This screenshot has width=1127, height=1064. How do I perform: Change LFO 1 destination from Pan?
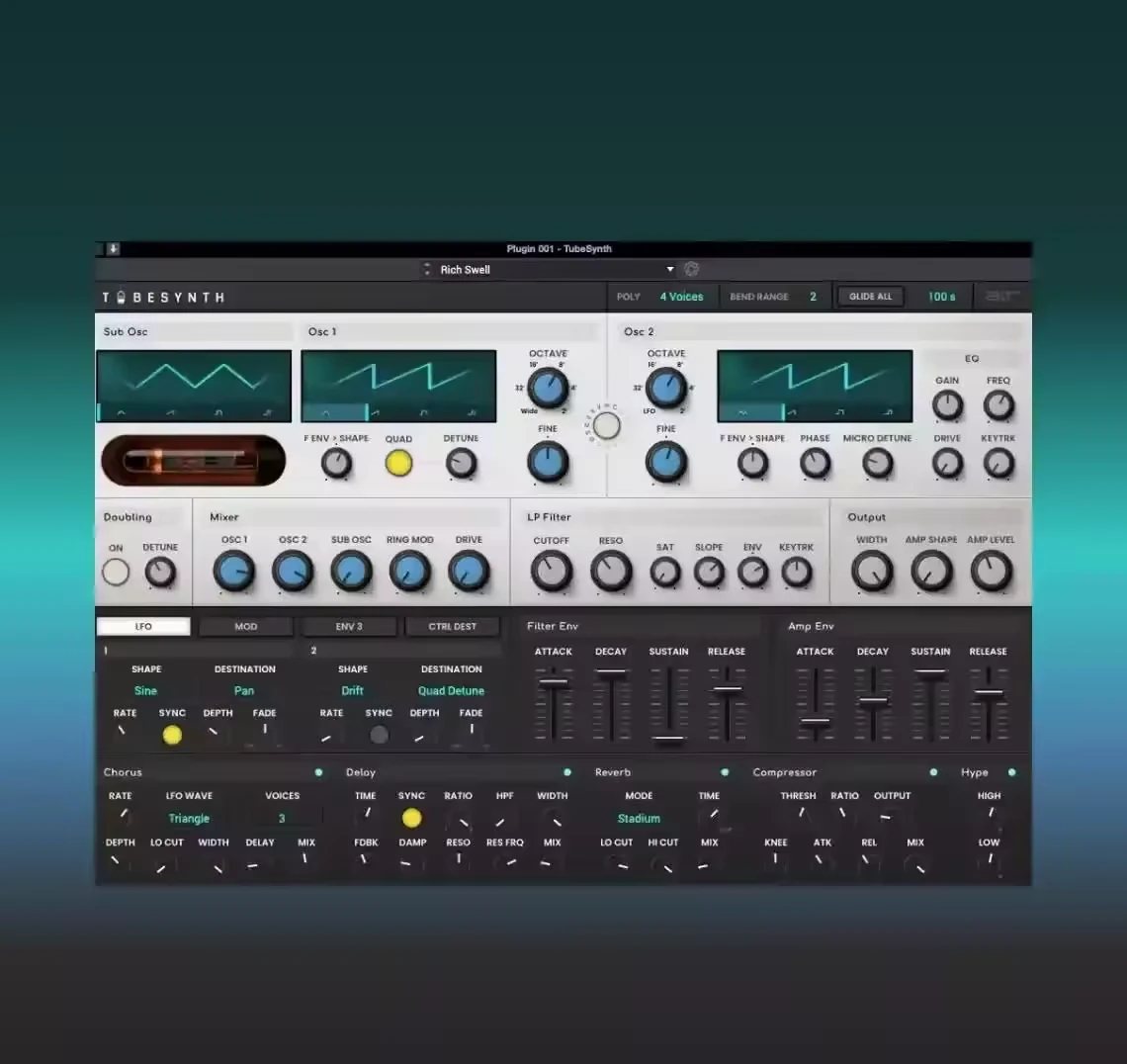tap(243, 690)
